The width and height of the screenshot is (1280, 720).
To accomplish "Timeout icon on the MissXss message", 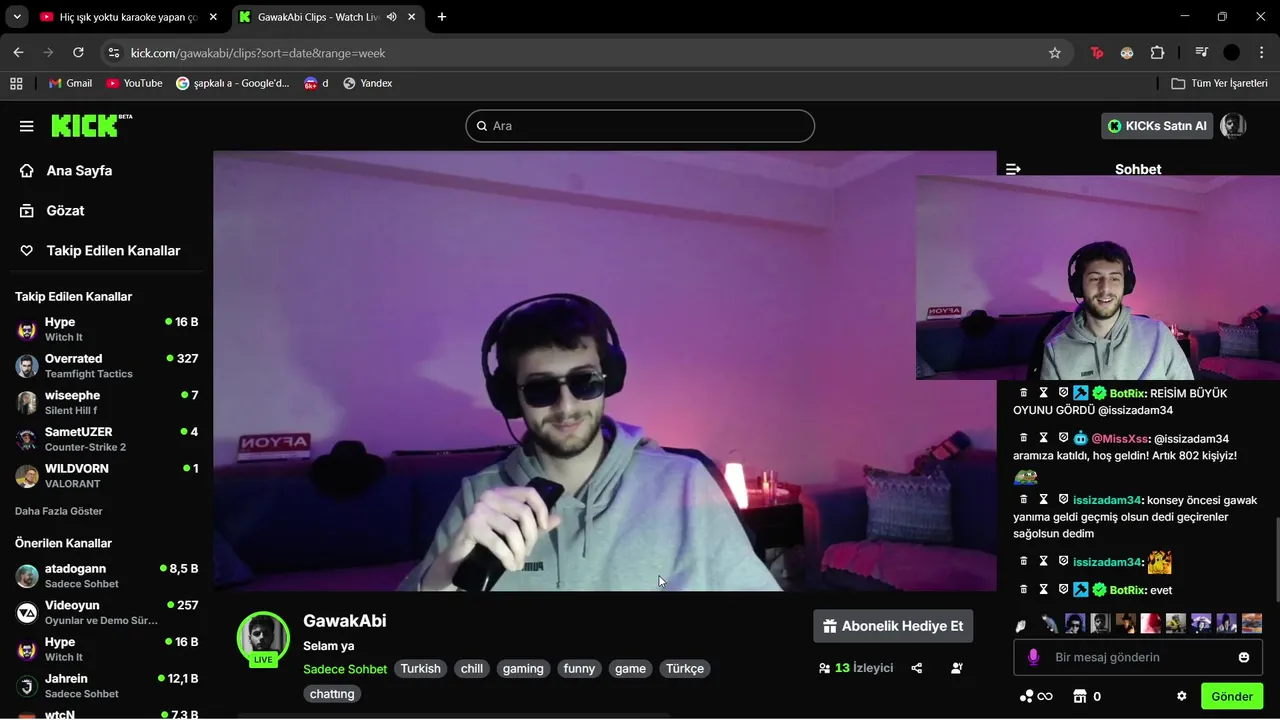I will click(x=1043, y=438).
